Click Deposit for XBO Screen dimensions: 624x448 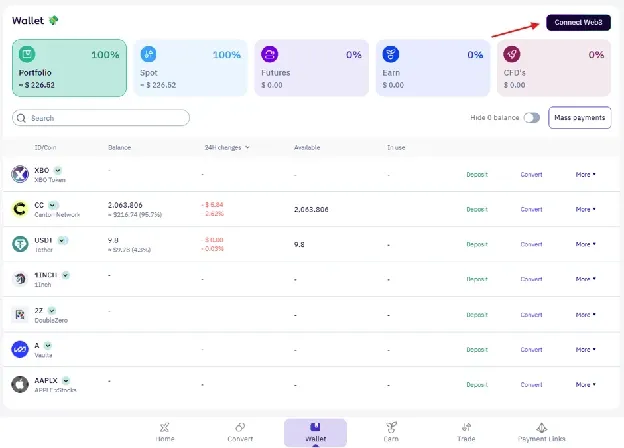tap(477, 174)
